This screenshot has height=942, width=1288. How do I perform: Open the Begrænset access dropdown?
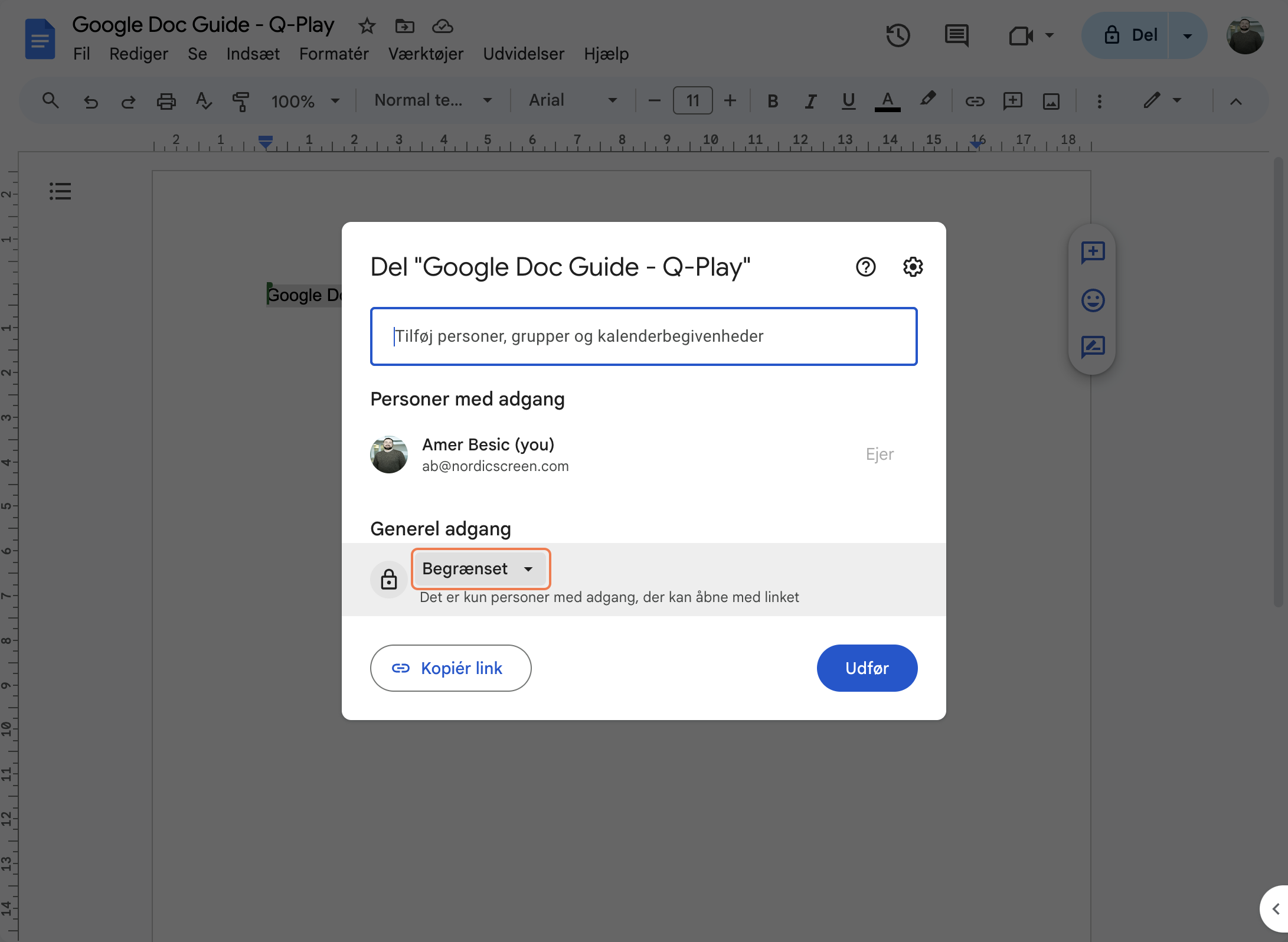480,569
